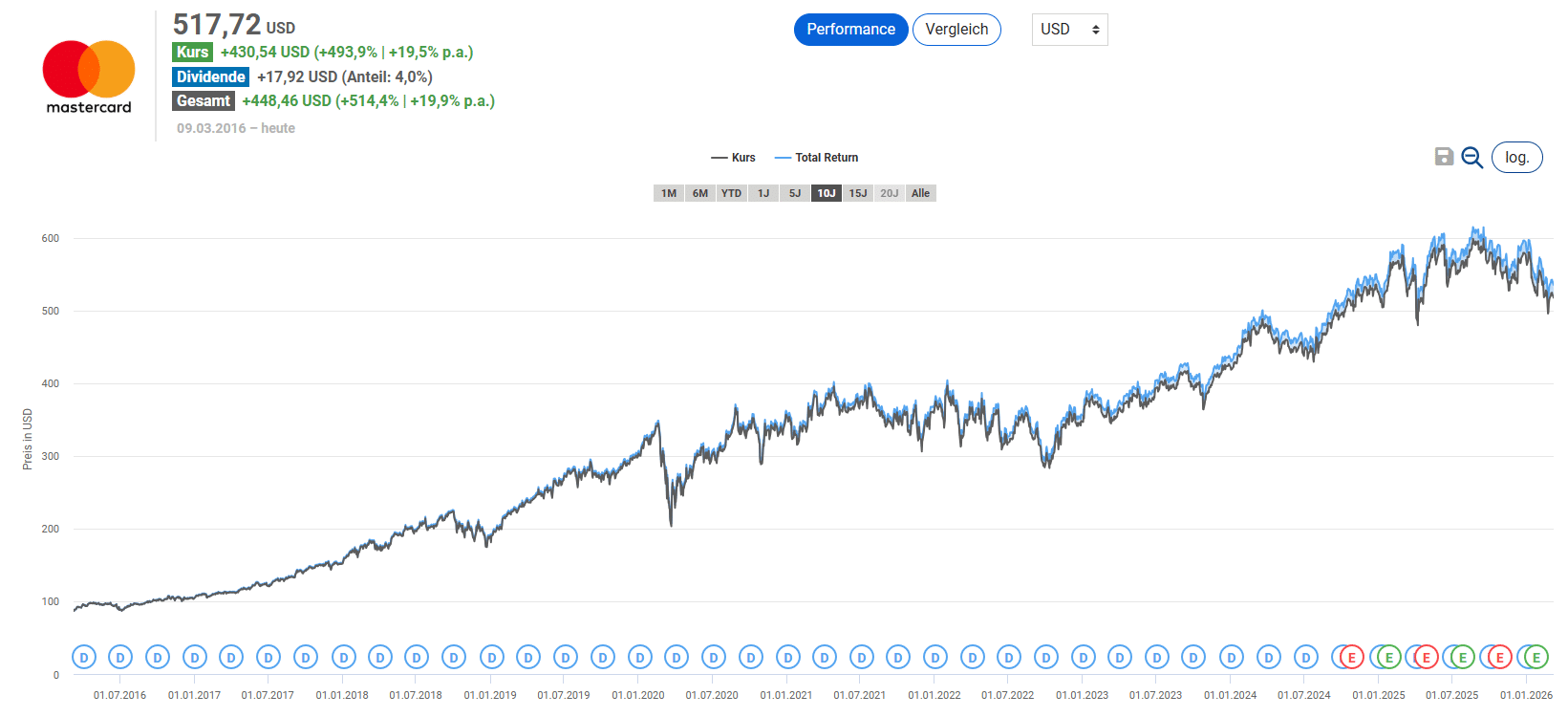The width and height of the screenshot is (1568, 717).
Task: Toggle Total Return line visibility in legend
Action: (x=817, y=158)
